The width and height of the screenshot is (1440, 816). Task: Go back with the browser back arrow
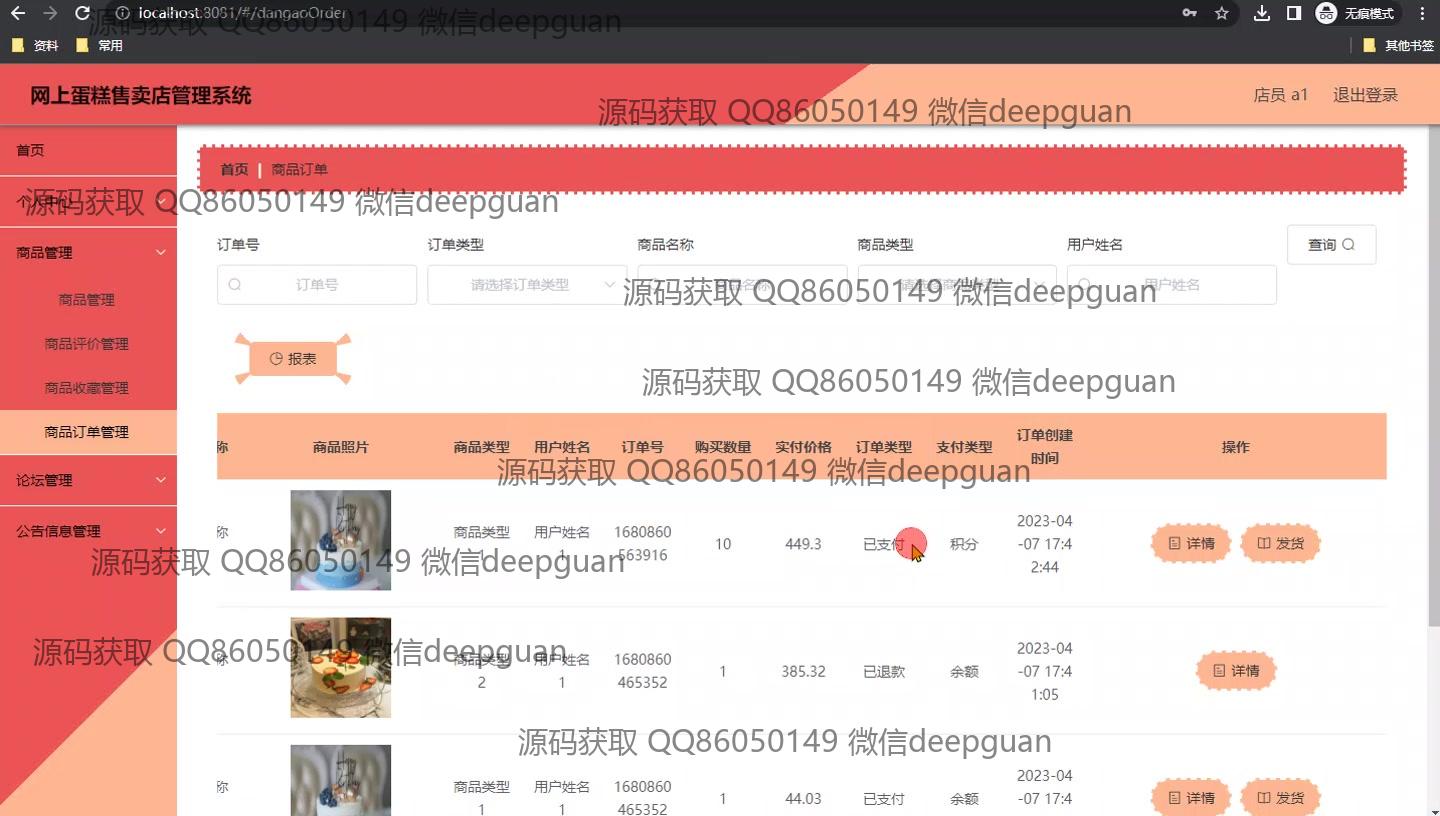(17, 13)
